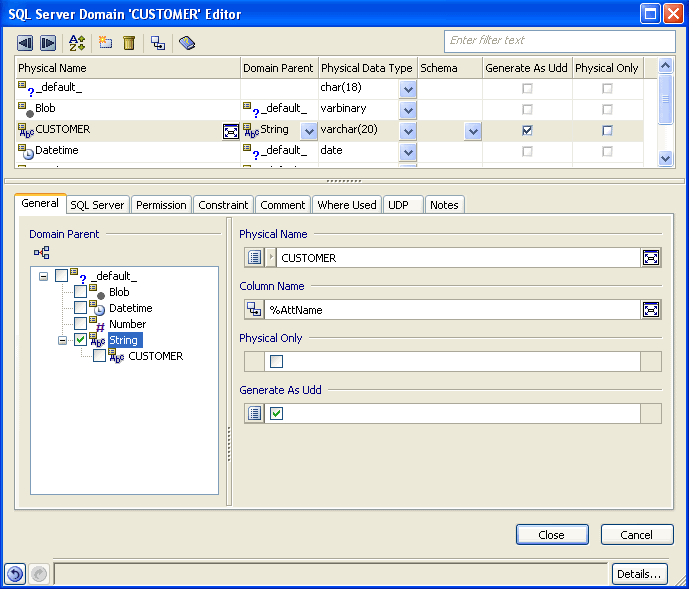
Task: Create a new domain with the New icon
Action: click(105, 43)
